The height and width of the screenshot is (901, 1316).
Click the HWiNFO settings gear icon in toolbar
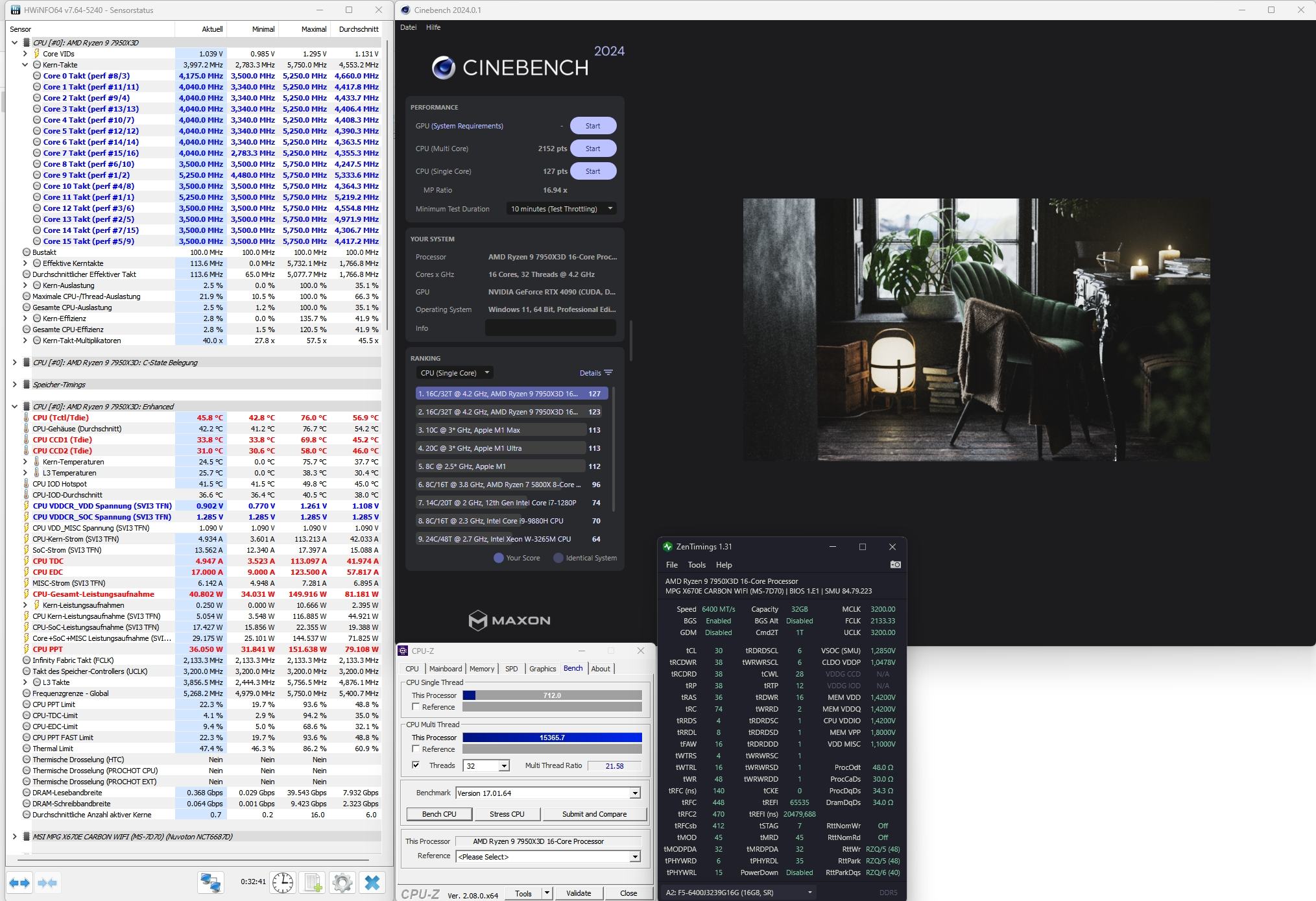pyautogui.click(x=343, y=884)
